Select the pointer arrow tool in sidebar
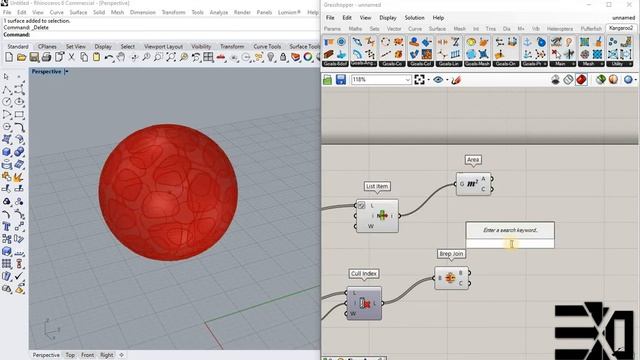The width and height of the screenshot is (640, 360). 6,77
